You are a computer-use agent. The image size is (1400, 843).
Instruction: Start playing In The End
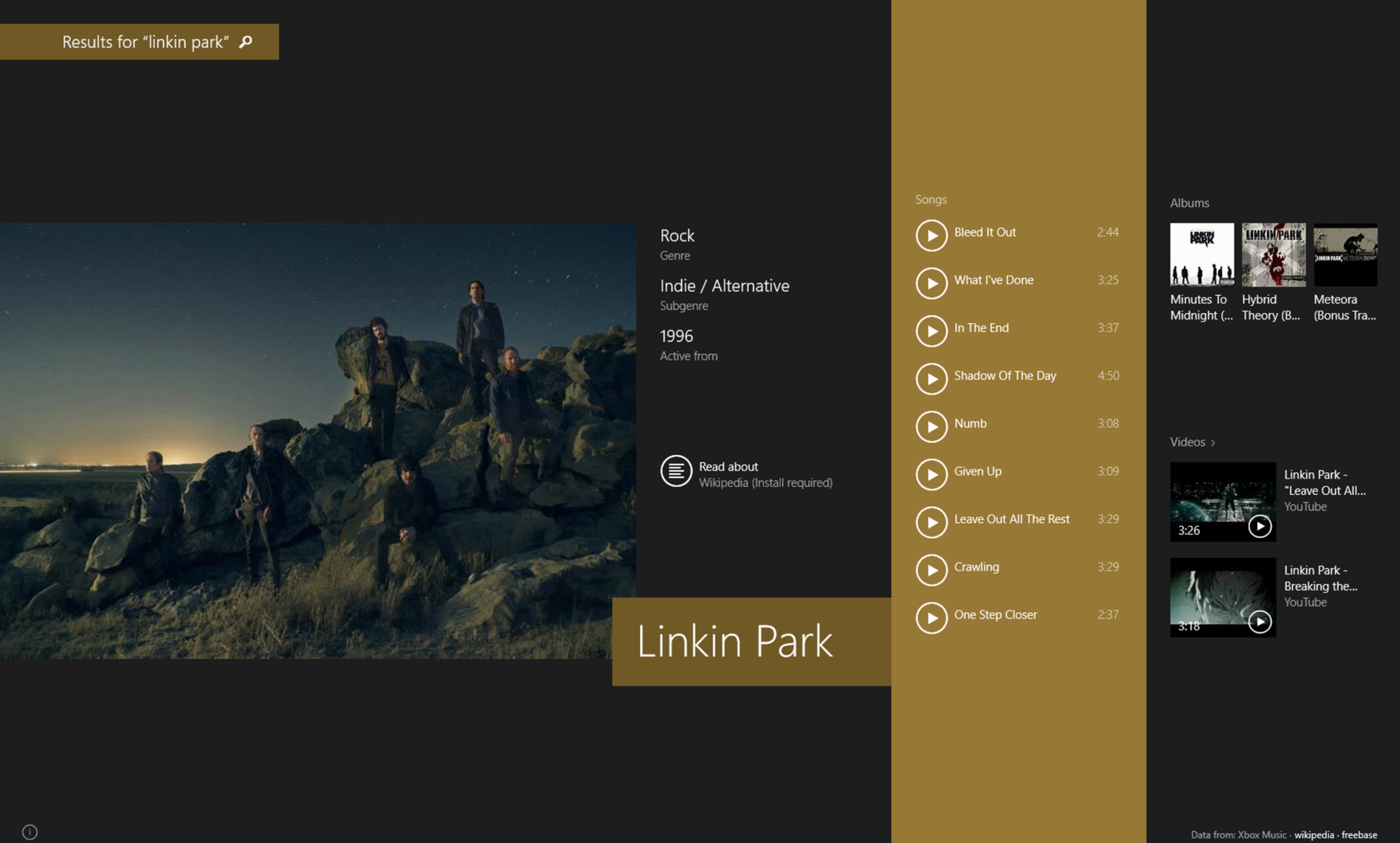point(931,331)
